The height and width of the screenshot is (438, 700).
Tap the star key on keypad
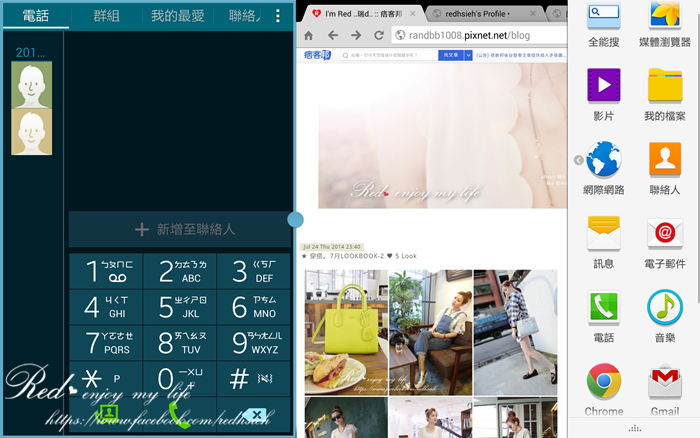coord(106,379)
